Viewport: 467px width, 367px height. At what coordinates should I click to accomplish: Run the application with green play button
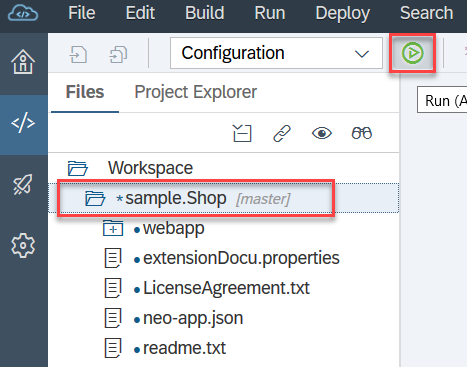(412, 53)
